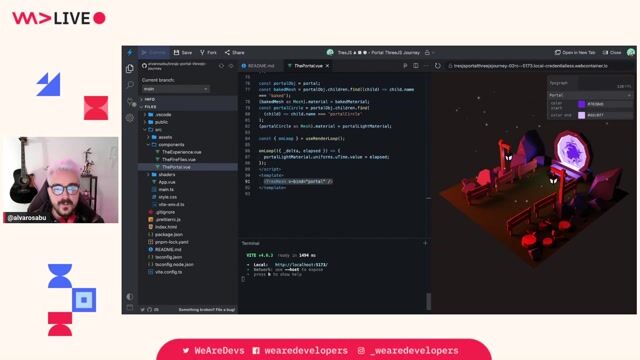This screenshot has height=360, width=640.
Task: Click the color end lavender swatch
Action: (582, 116)
